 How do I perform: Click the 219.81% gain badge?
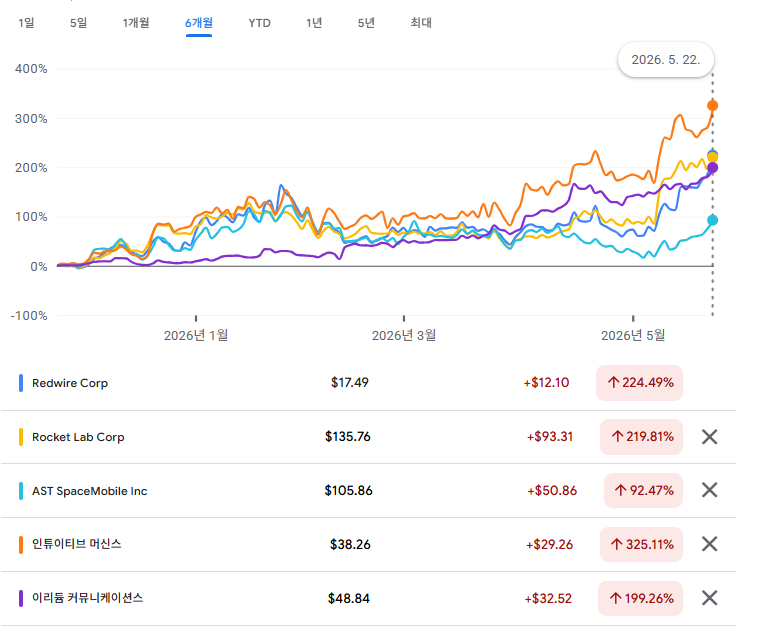click(x=641, y=437)
